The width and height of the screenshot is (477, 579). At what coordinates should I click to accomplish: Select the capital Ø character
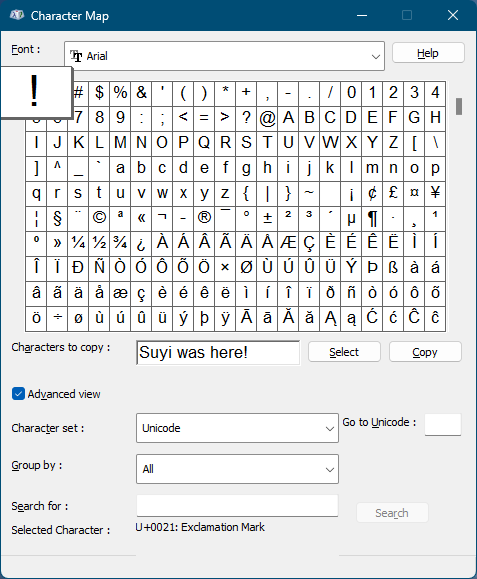pos(246,268)
